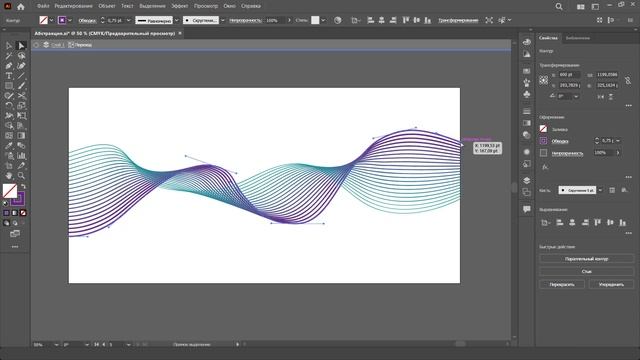Select the Eyedropper tool
Screen dimensions: 640x360
(x=9, y=146)
